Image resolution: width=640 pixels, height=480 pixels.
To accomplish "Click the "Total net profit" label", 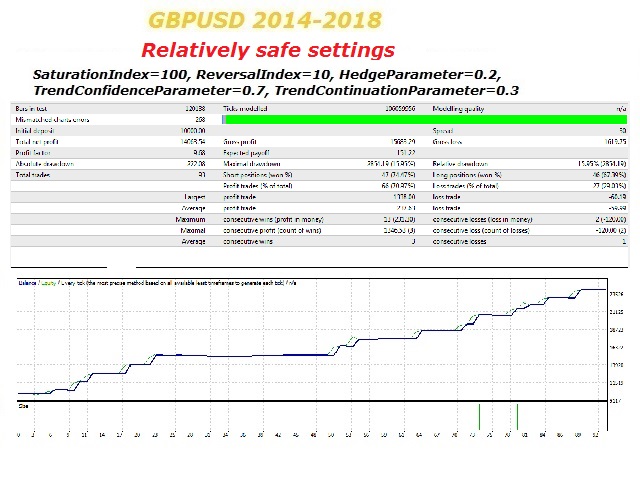I will [37, 142].
